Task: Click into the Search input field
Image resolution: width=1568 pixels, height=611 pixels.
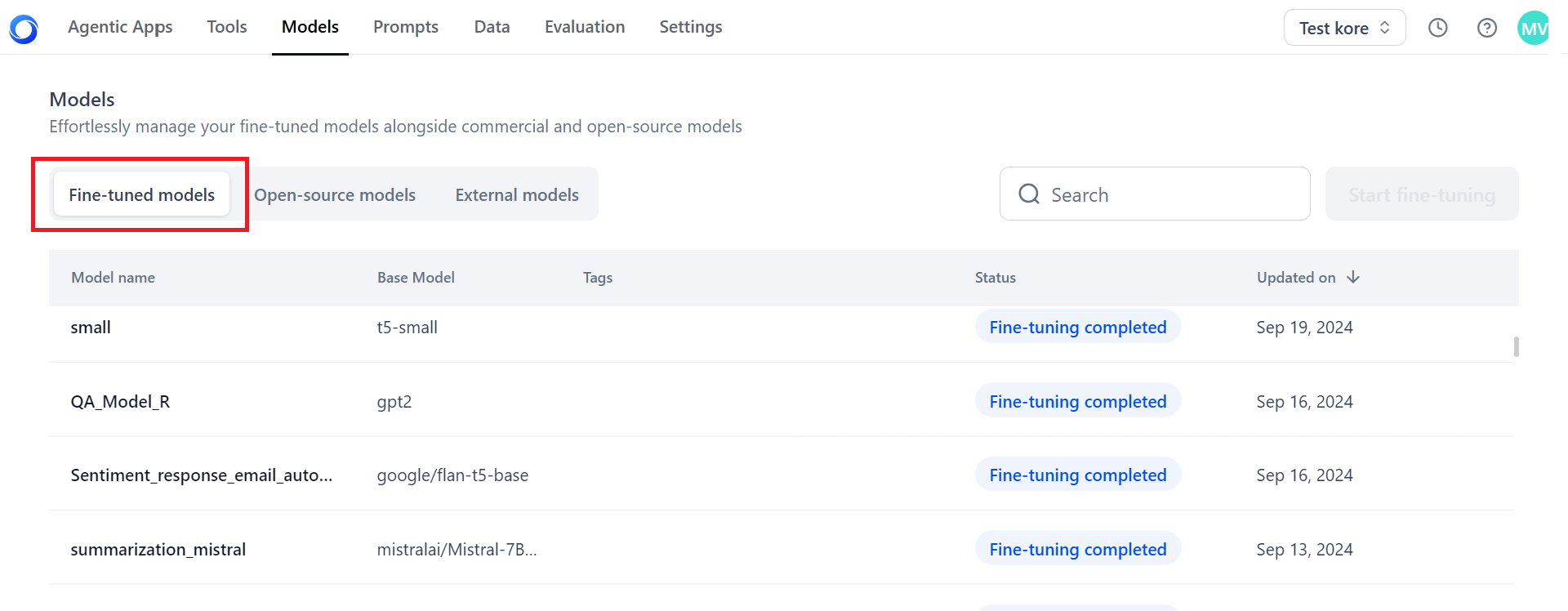Action: pyautogui.click(x=1155, y=194)
